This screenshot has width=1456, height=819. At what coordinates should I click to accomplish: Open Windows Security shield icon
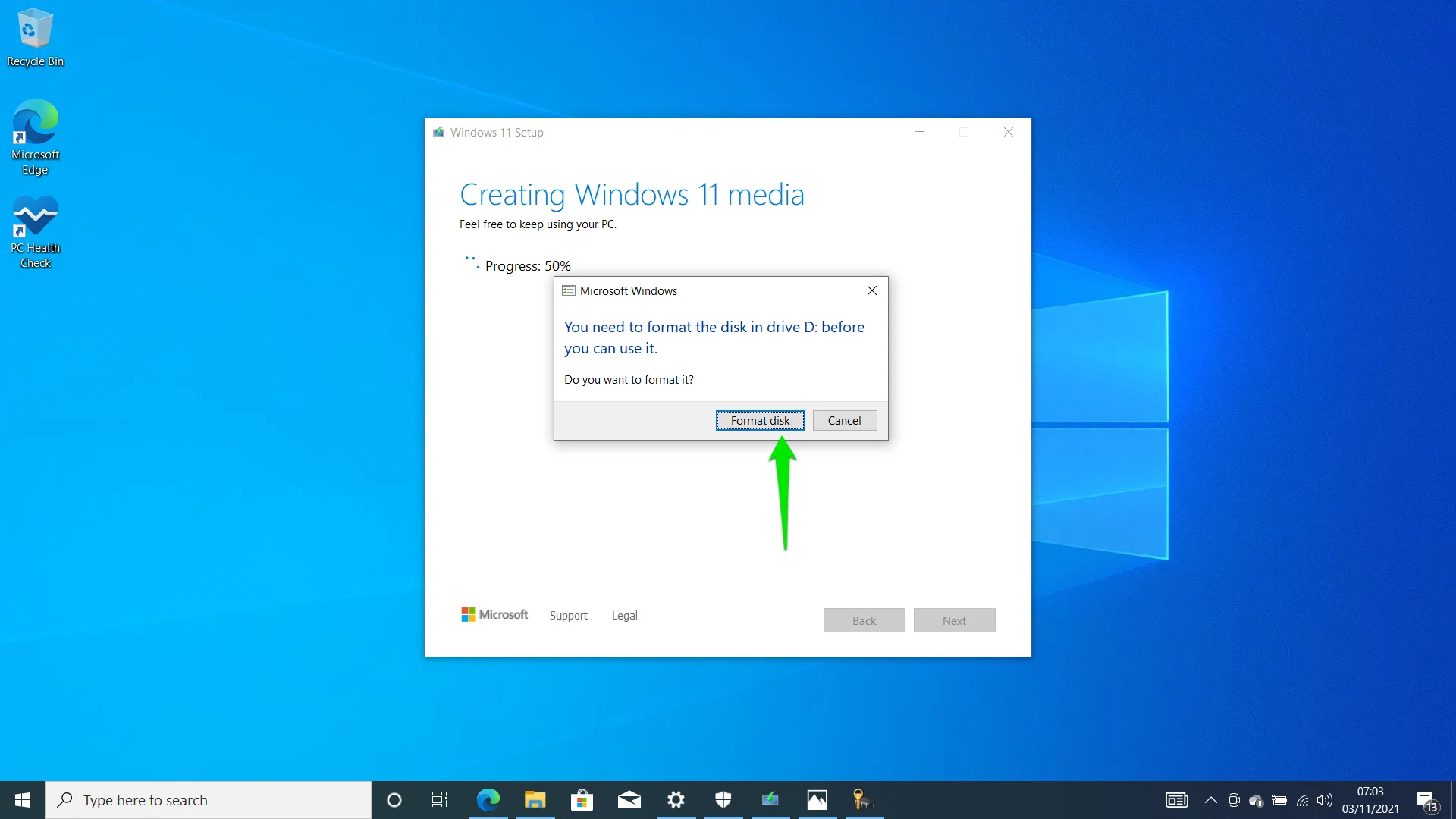tap(723, 799)
